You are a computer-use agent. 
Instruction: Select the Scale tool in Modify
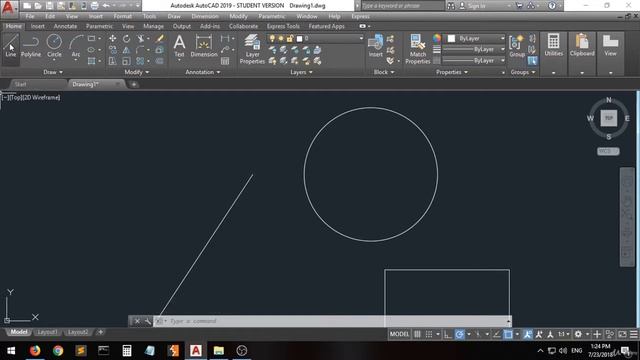click(x=127, y=61)
